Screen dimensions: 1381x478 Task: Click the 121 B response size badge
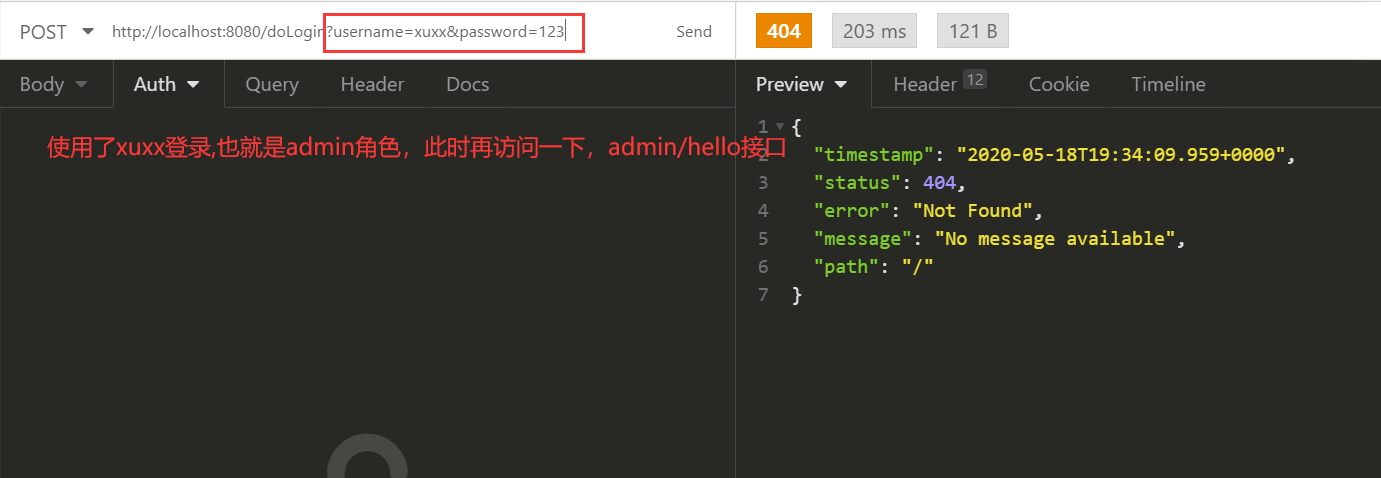(973, 31)
